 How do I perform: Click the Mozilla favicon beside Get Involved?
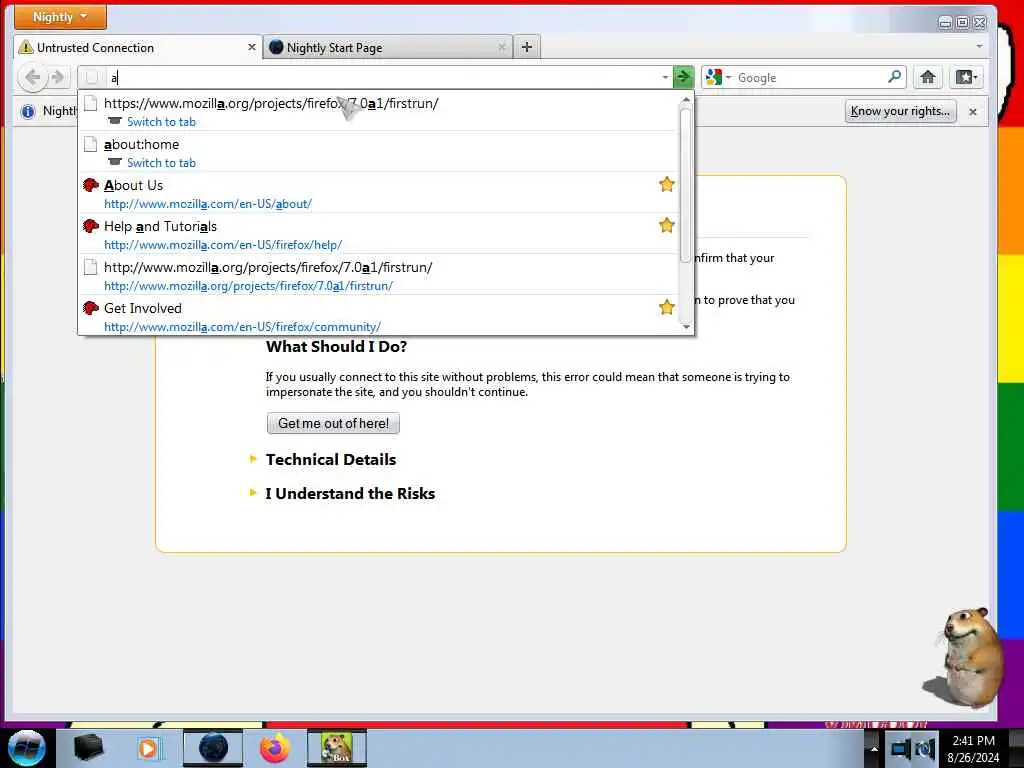coord(91,308)
